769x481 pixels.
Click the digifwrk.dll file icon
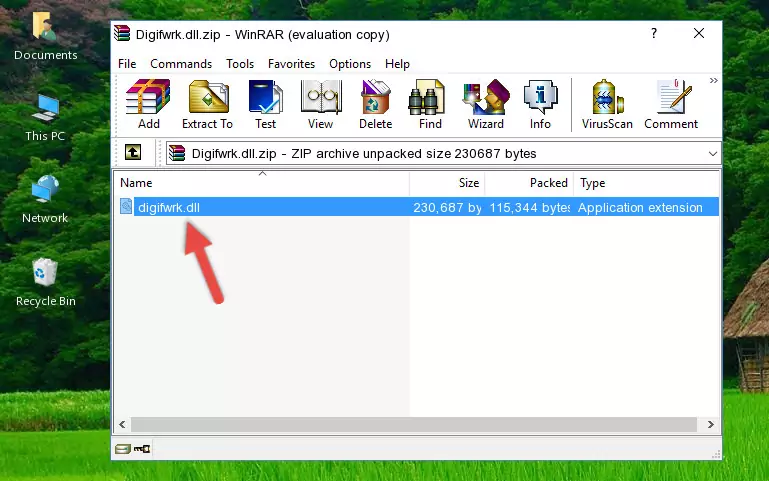(x=126, y=206)
